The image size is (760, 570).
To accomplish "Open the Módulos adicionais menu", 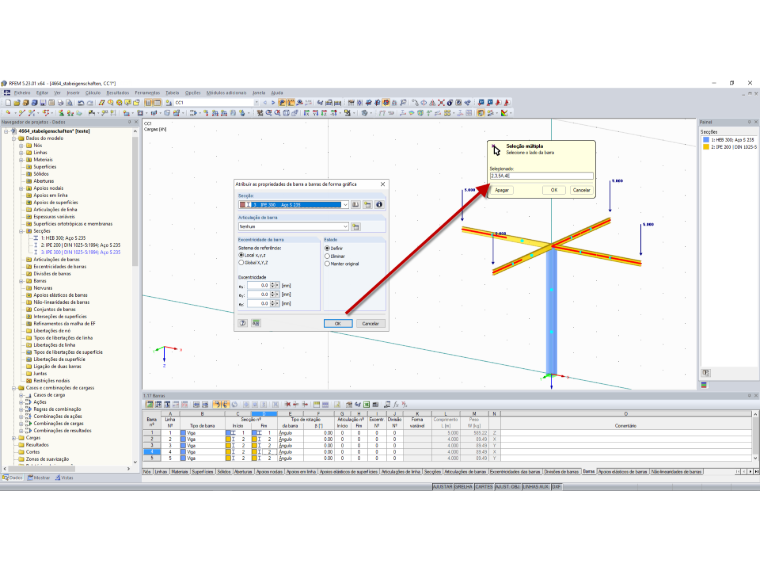I will [226, 93].
